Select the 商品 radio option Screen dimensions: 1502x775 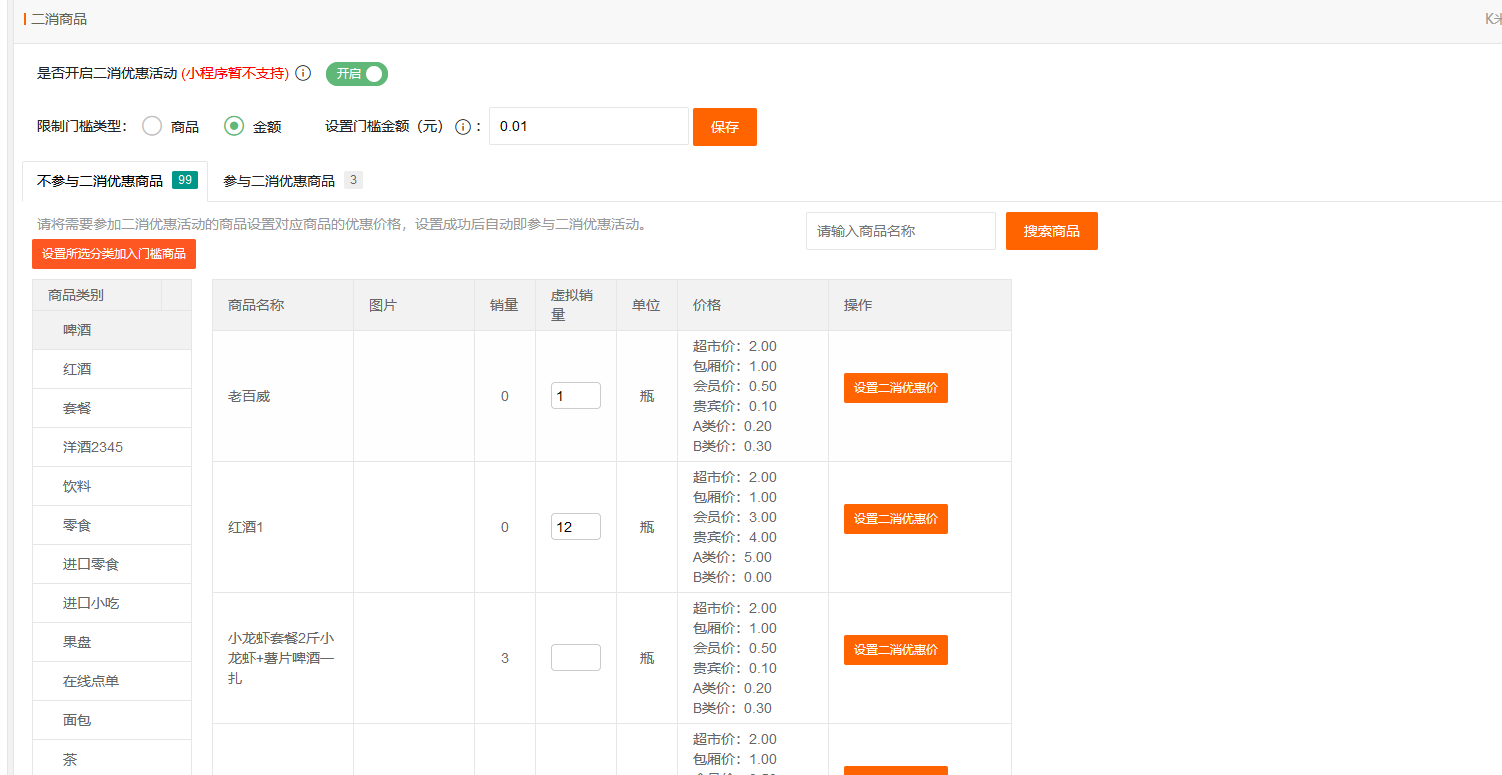tap(152, 126)
